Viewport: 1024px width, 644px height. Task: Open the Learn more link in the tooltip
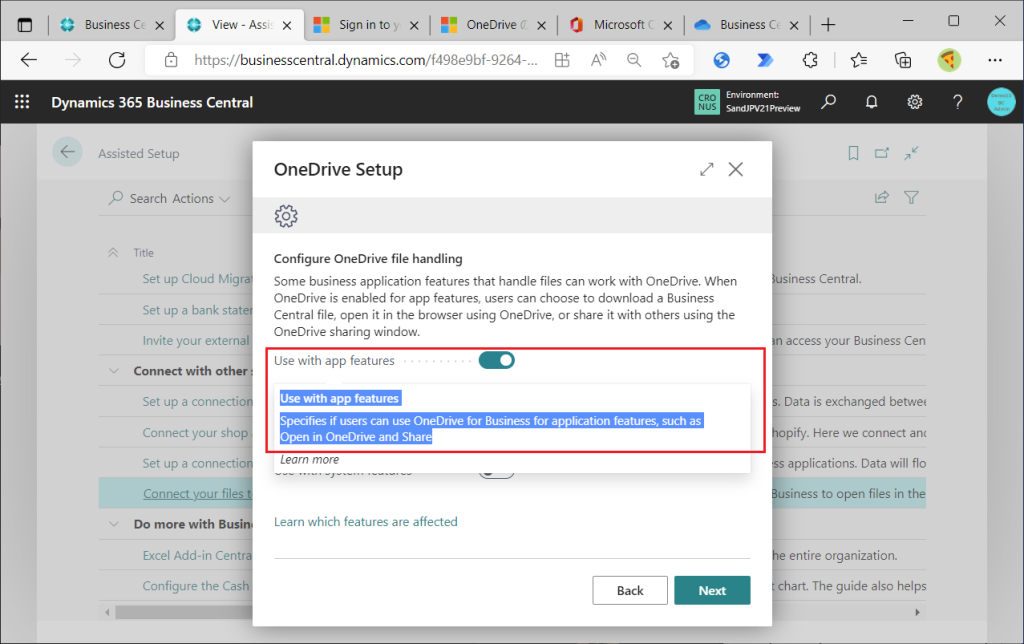click(310, 459)
